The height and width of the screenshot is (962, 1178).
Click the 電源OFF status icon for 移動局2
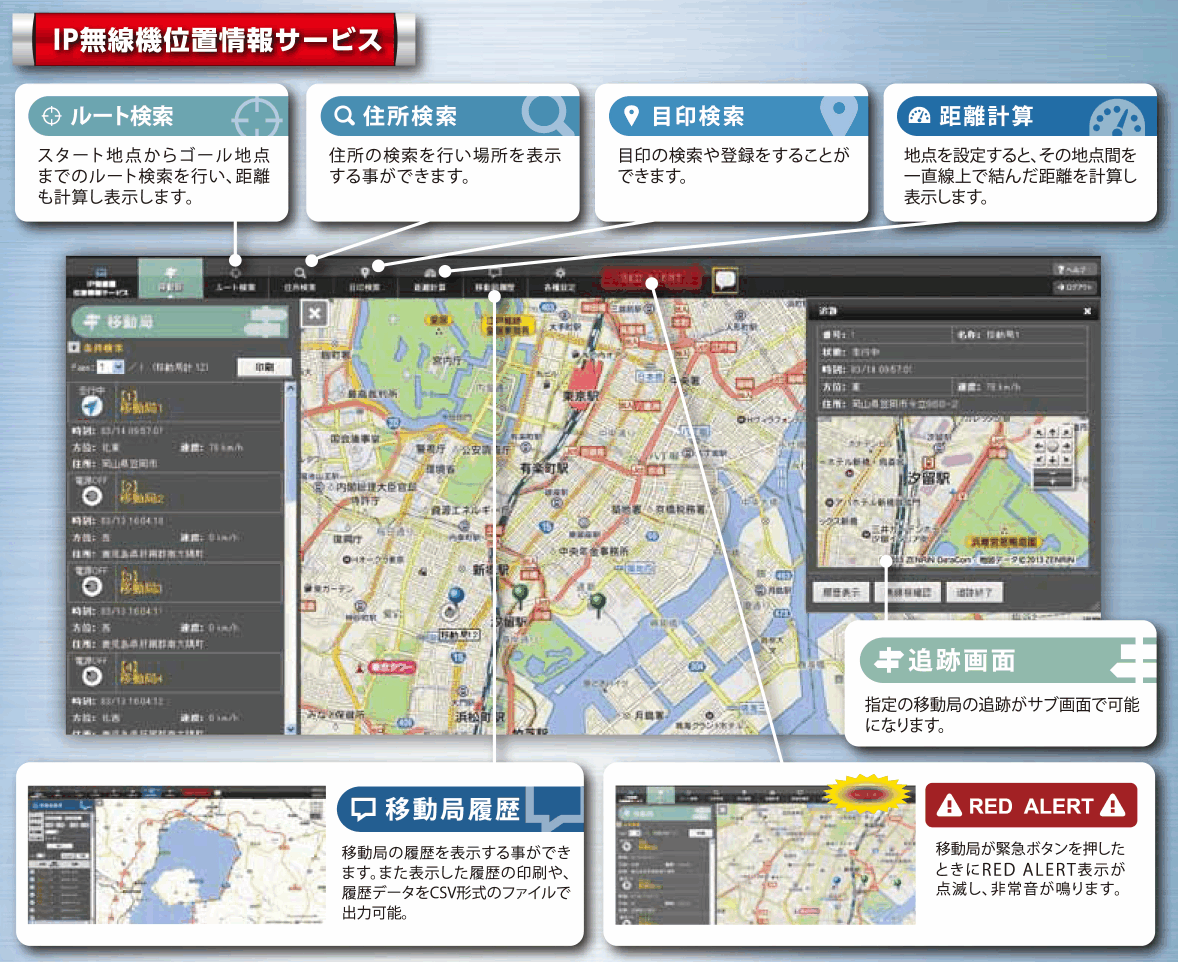click(x=92, y=495)
